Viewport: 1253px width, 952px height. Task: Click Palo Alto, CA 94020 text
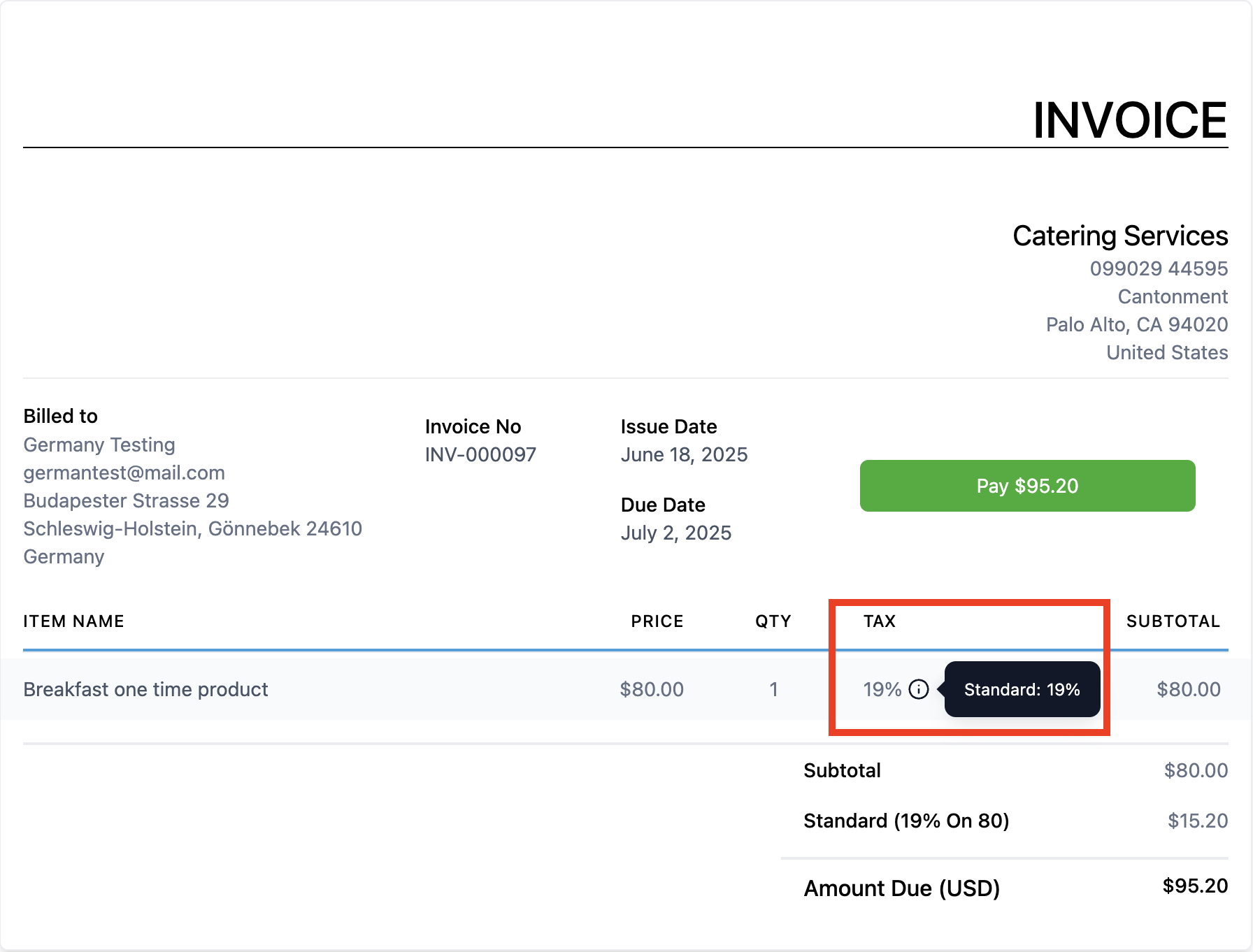[1137, 324]
